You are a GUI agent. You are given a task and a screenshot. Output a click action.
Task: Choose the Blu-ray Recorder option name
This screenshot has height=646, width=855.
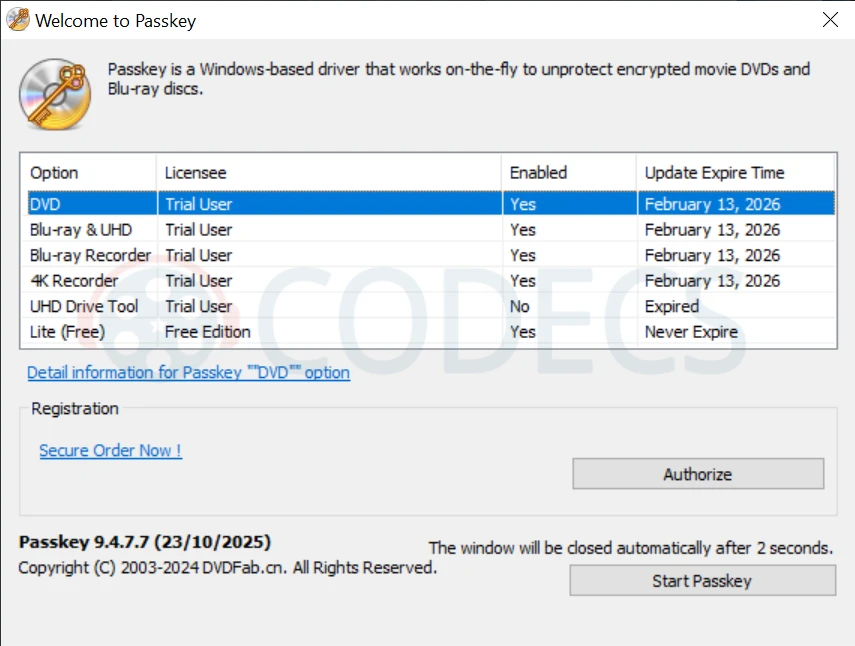90,255
